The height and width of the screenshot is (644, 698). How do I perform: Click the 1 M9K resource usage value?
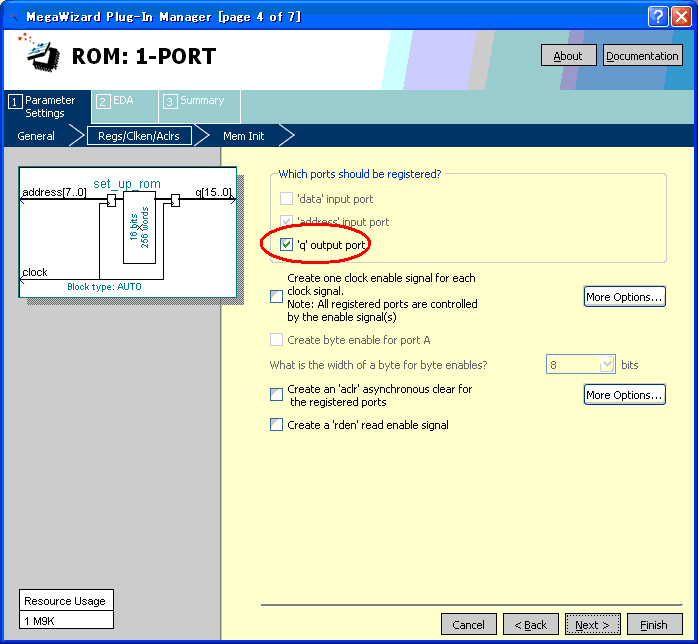click(66, 620)
